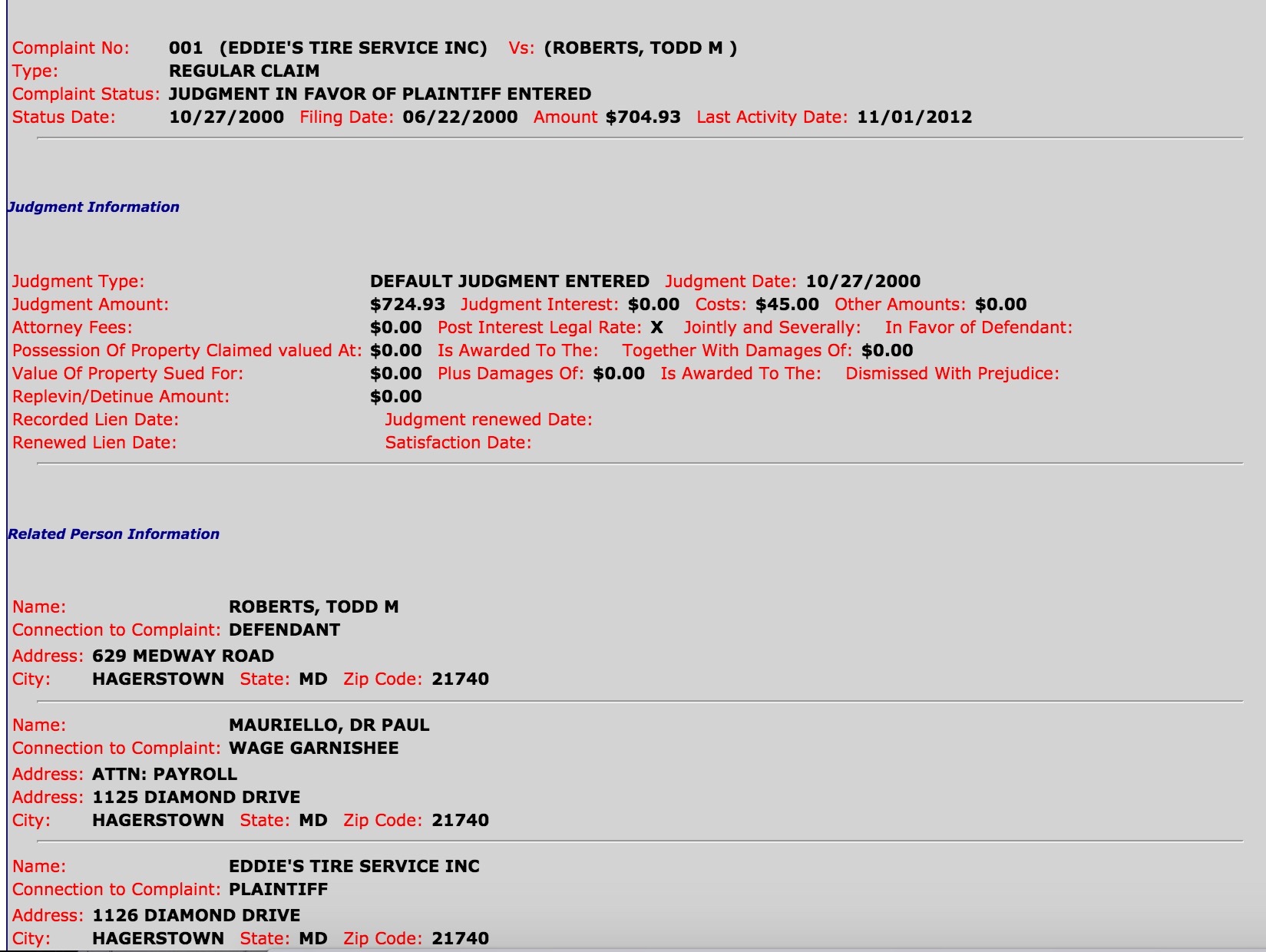The width and height of the screenshot is (1266, 952).
Task: Click EDDIE'S TIRE SERVICE INC in Name row
Action: (x=355, y=866)
